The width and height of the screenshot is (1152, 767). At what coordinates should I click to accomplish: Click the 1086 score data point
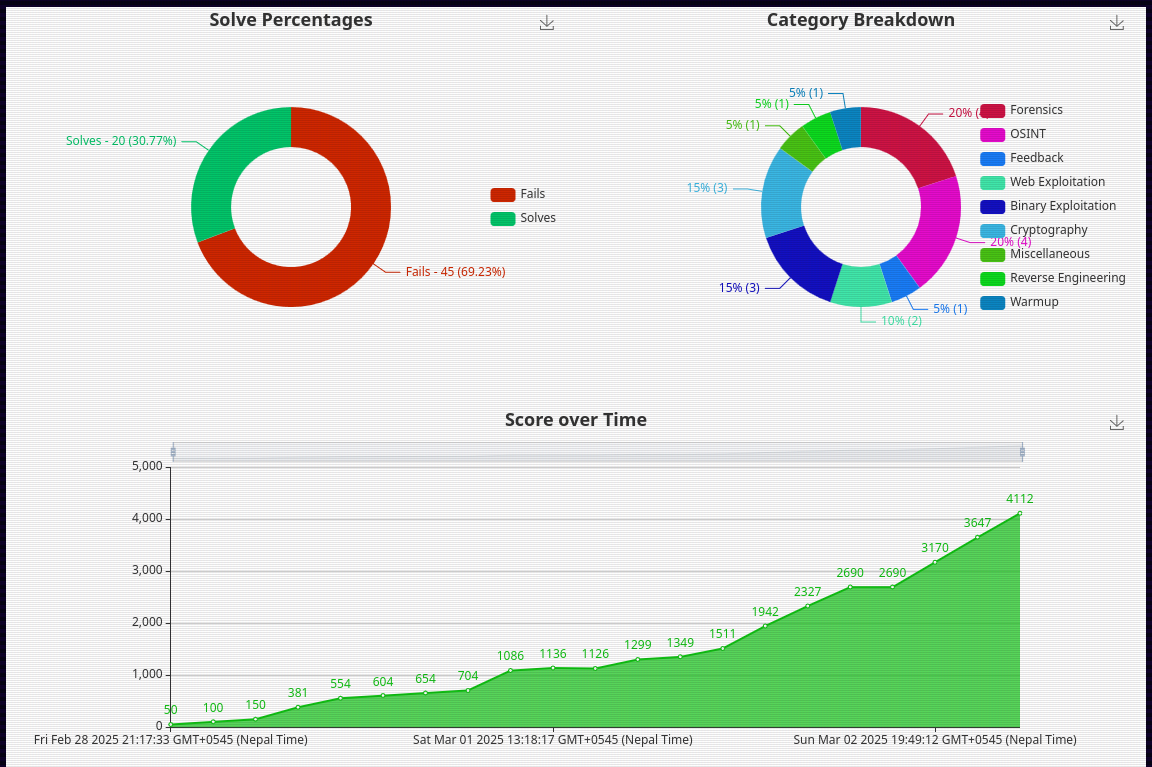[x=510, y=670]
